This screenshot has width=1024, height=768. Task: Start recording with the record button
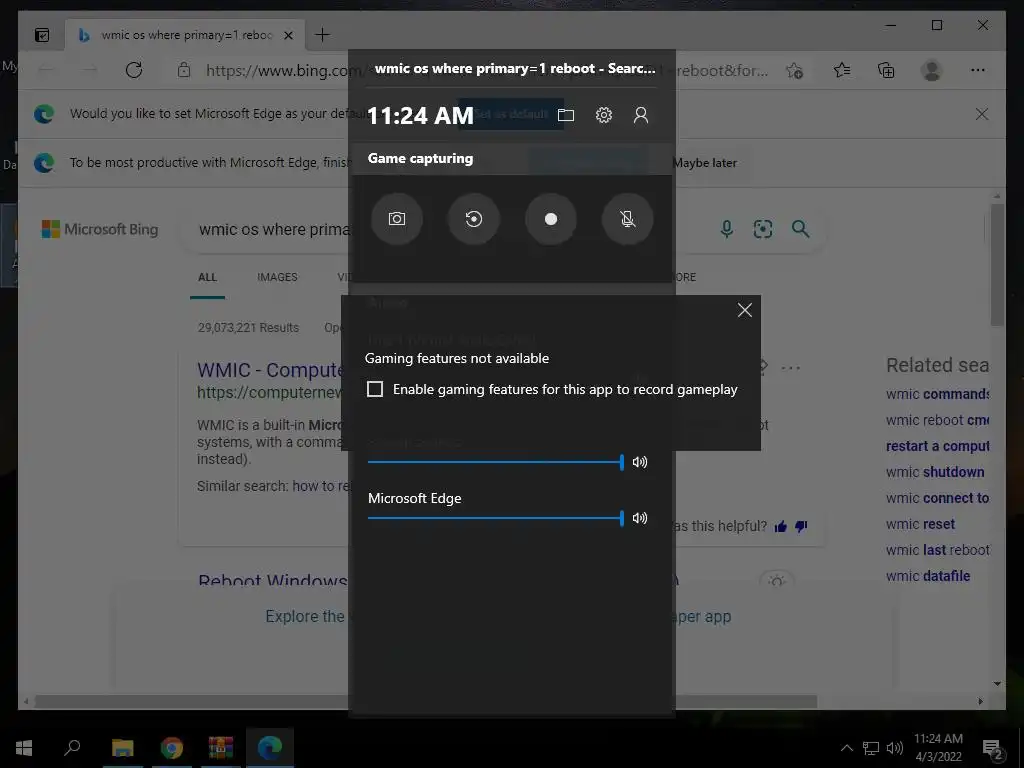[x=551, y=219]
